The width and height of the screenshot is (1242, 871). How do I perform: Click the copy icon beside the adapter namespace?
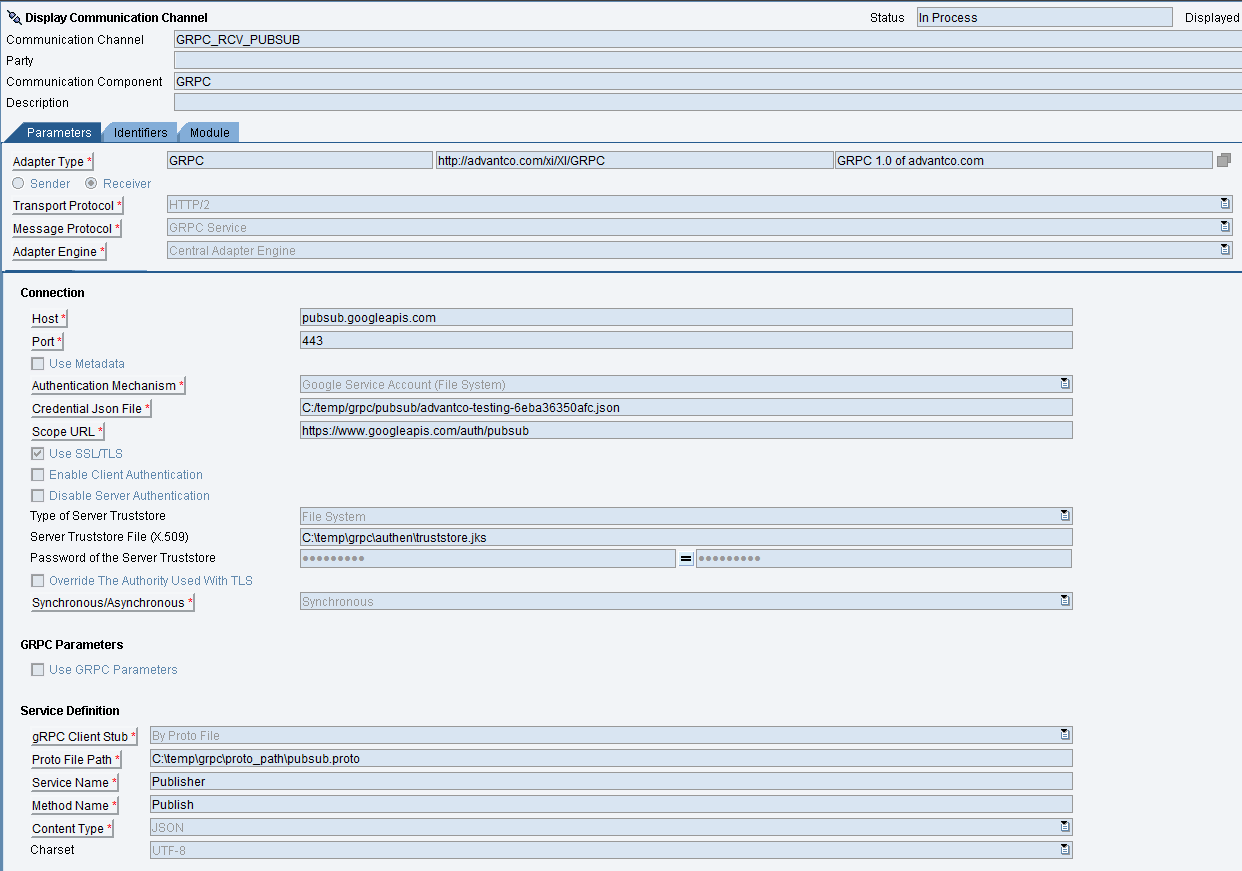[1224, 160]
